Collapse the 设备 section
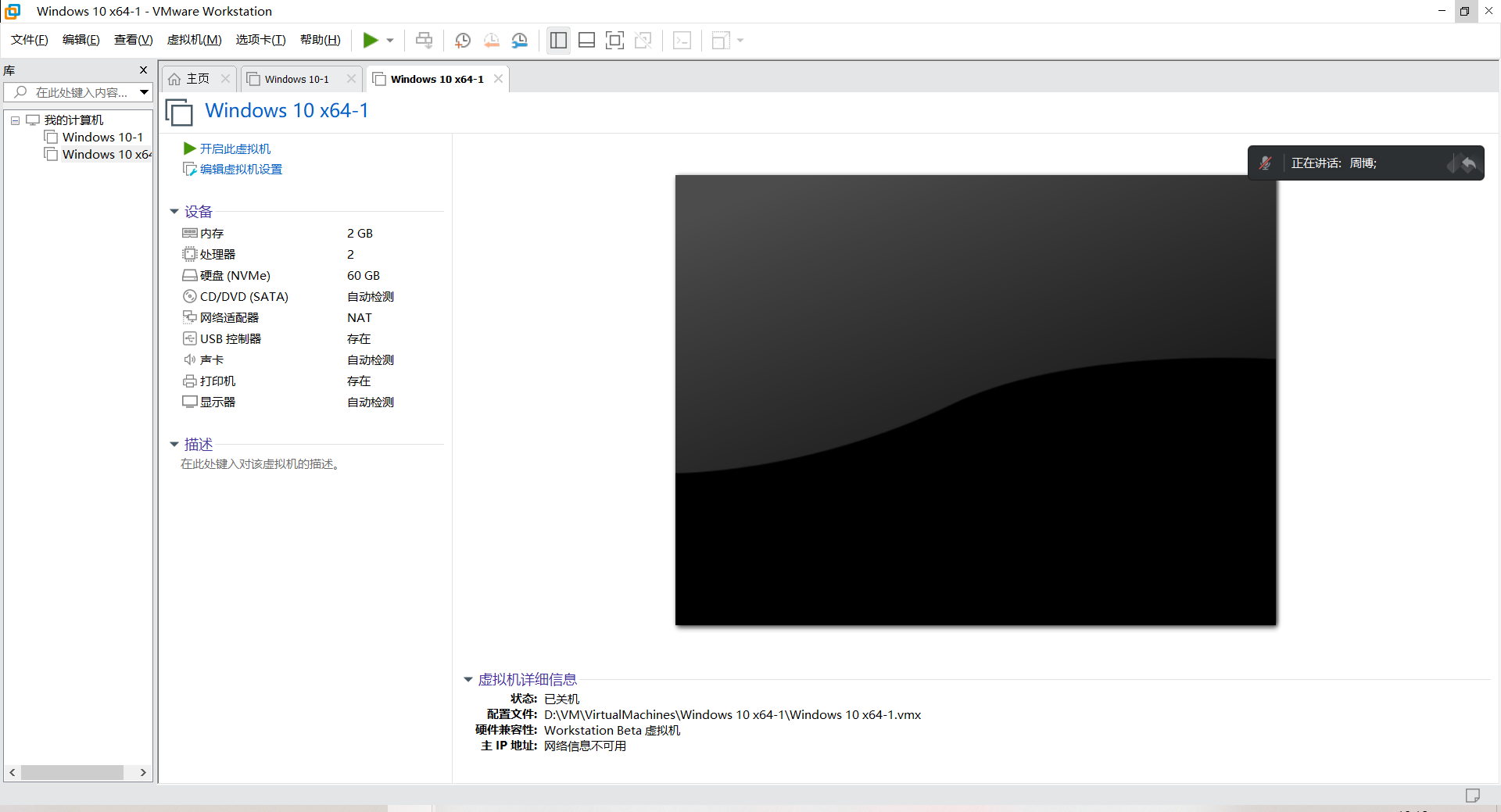This screenshot has height=812, width=1501. click(x=174, y=212)
